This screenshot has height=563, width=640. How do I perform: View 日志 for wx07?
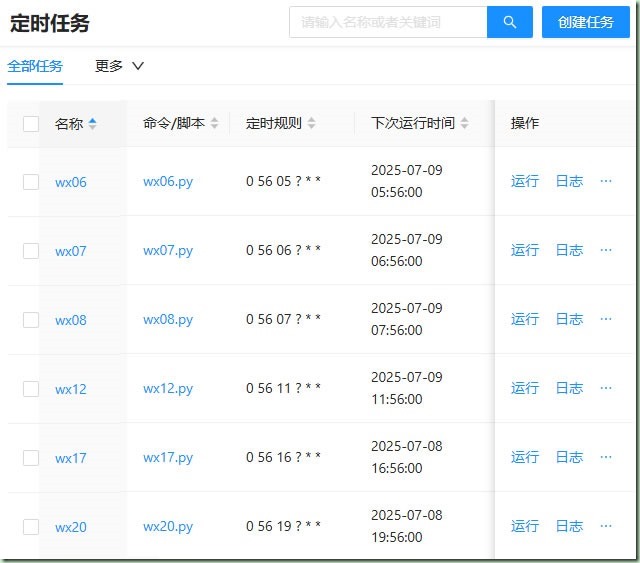coord(569,250)
